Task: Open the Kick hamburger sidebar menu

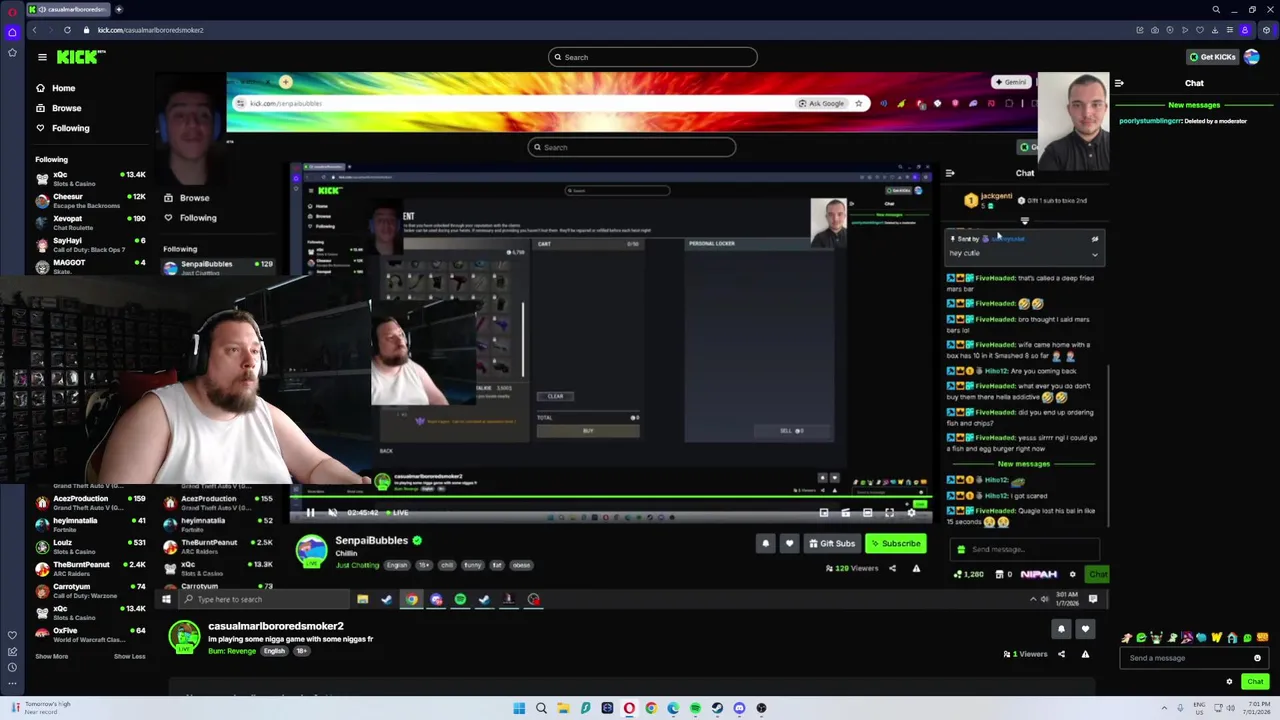Action: coord(42,57)
